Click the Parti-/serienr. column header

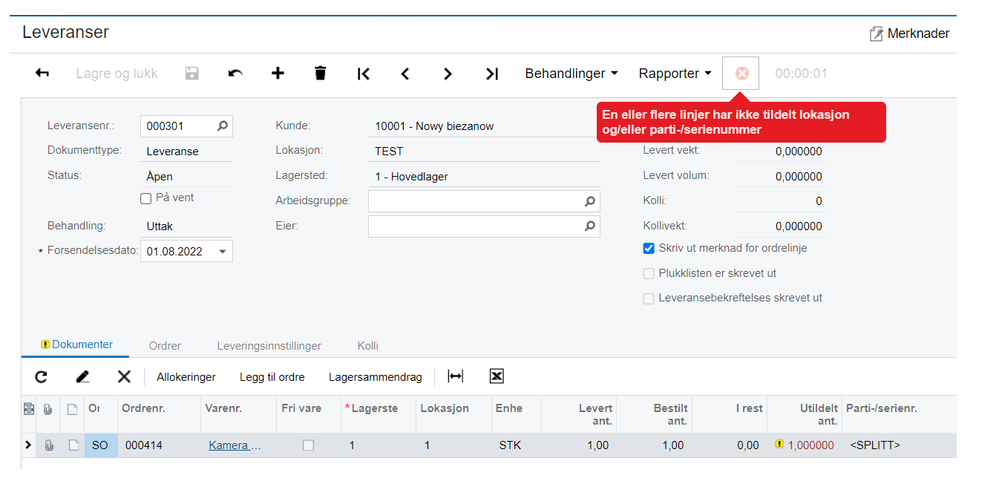pyautogui.click(x=898, y=414)
